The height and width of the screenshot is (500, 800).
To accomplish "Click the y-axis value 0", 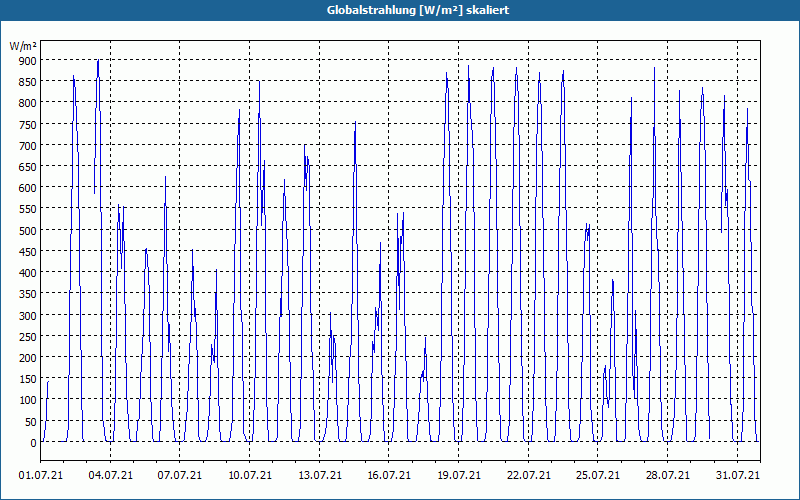I will [x=34, y=443].
